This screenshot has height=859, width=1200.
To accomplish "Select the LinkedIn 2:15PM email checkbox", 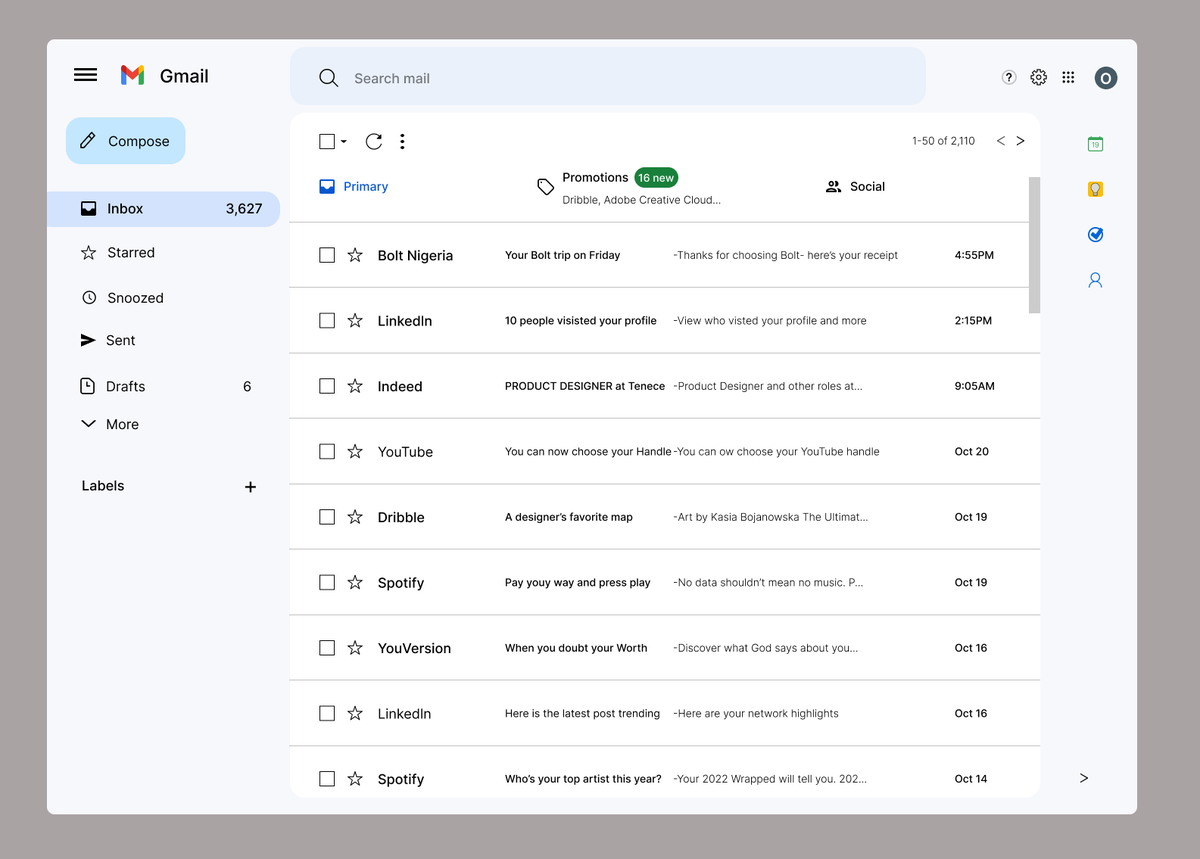I will click(x=327, y=320).
